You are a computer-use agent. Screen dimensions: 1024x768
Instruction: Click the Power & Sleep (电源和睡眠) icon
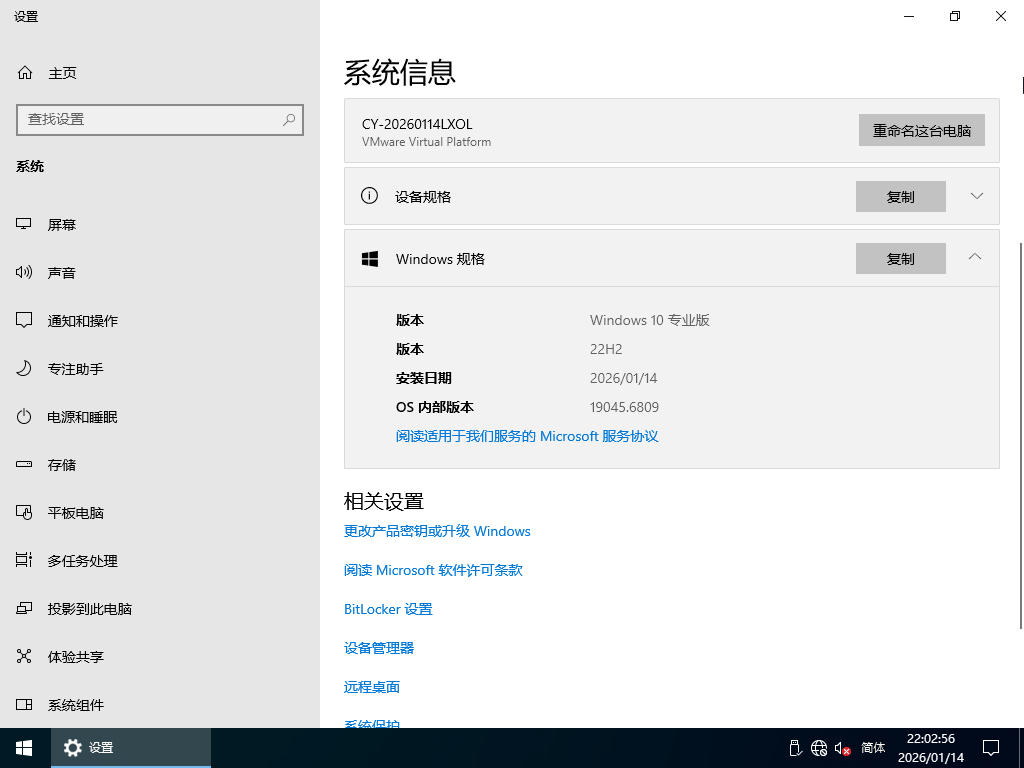point(25,417)
